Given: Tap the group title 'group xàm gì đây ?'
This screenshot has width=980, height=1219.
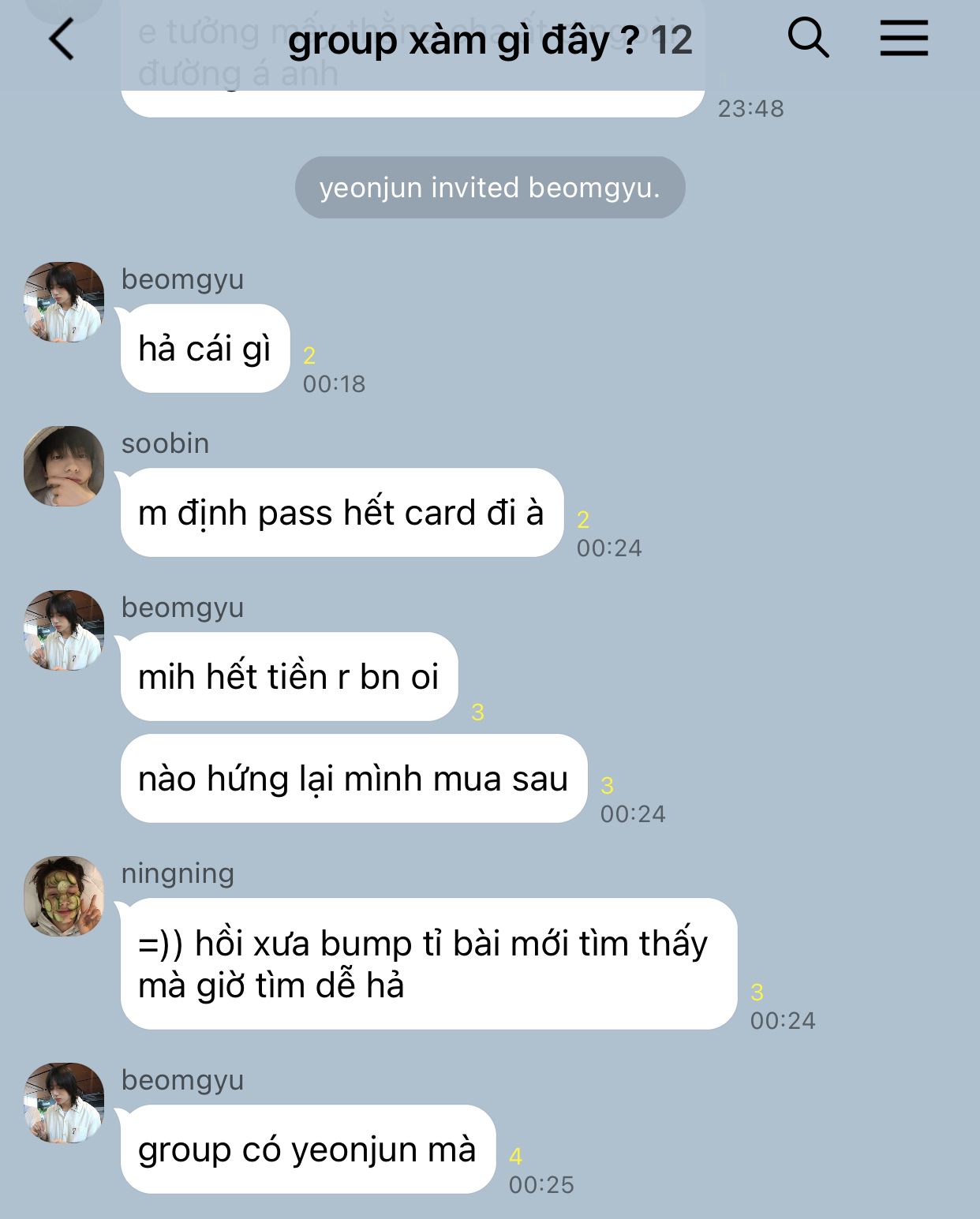Looking at the screenshot, I should click(463, 40).
